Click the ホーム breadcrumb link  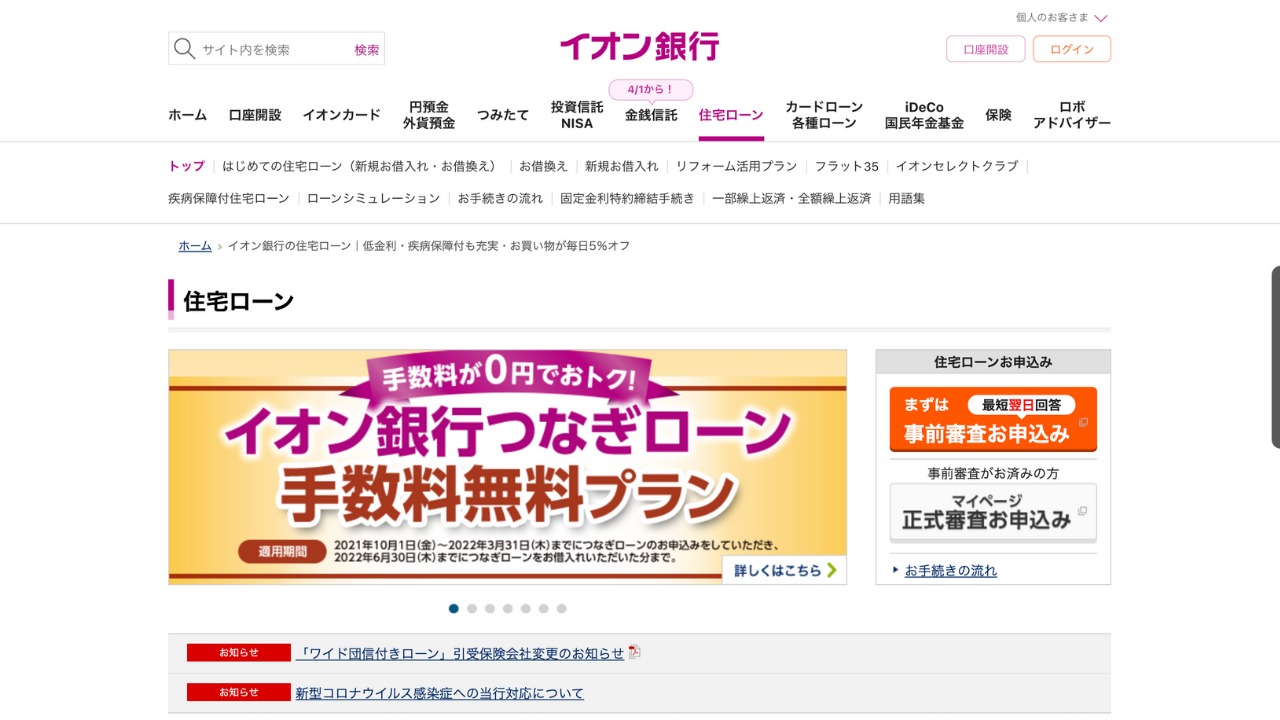tap(195, 246)
